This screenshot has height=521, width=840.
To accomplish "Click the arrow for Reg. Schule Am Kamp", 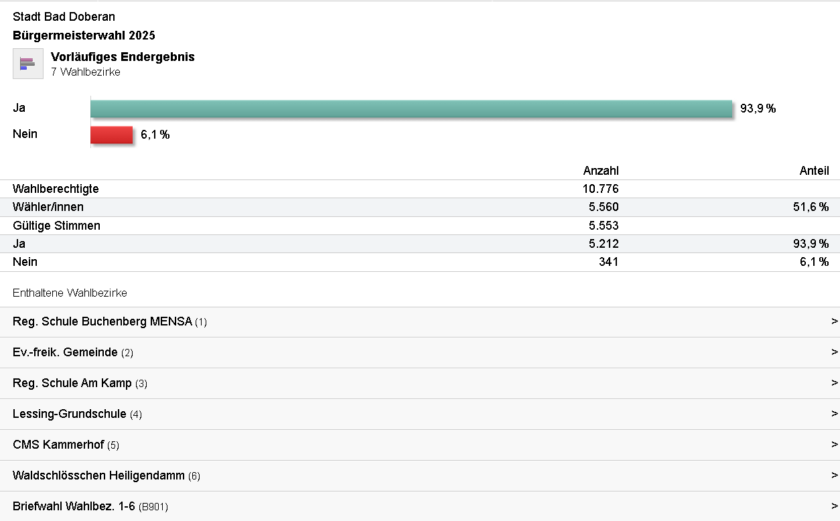I will click(833, 383).
